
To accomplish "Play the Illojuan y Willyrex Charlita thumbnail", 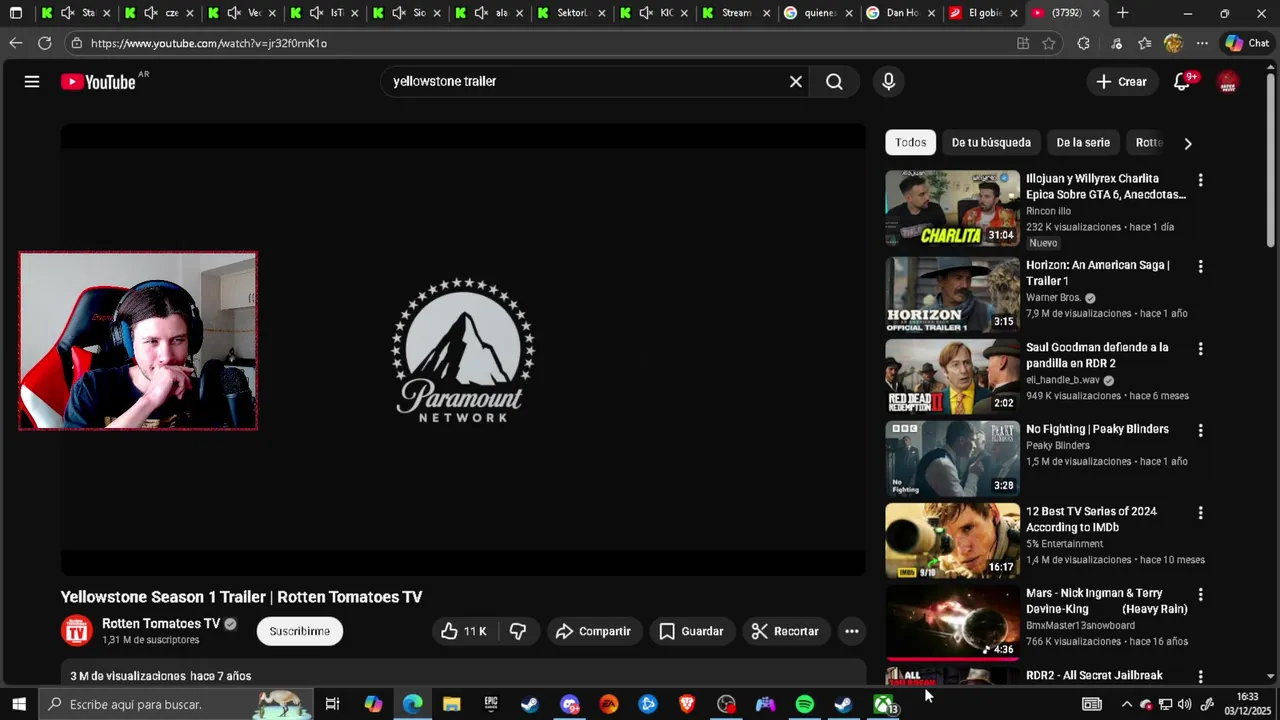I will 952,208.
